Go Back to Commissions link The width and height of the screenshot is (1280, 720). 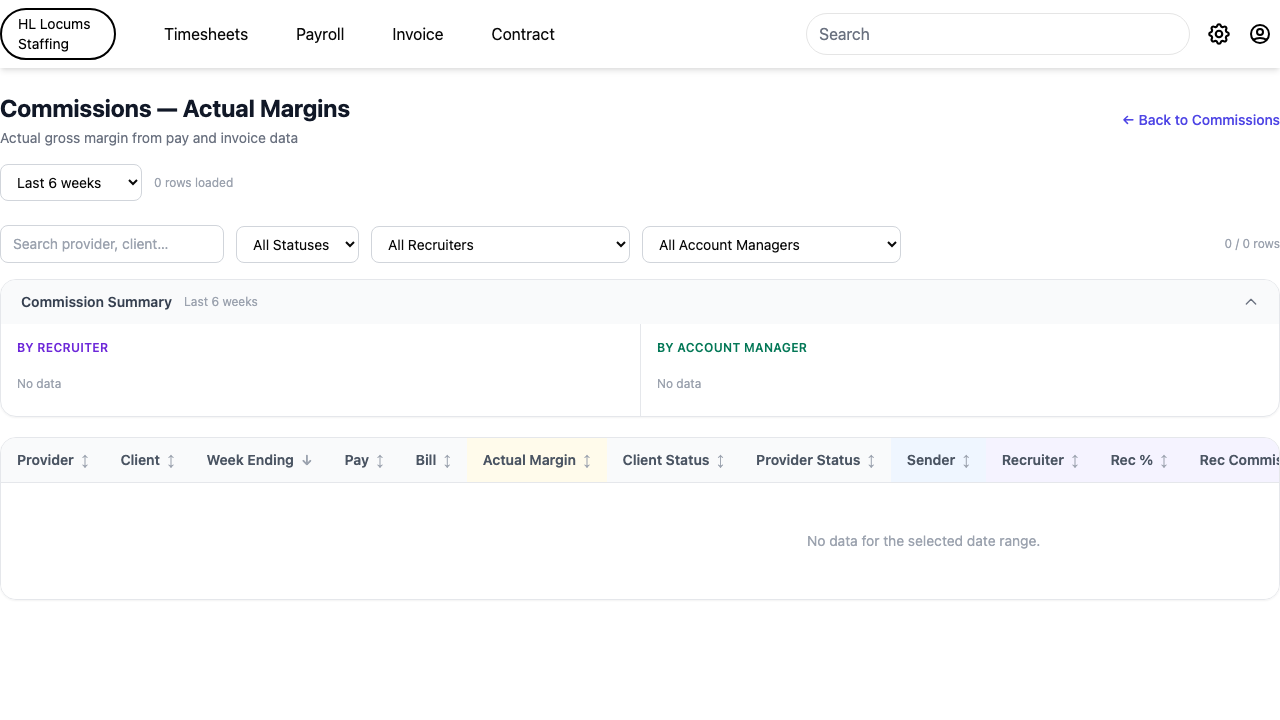[x=1201, y=120]
